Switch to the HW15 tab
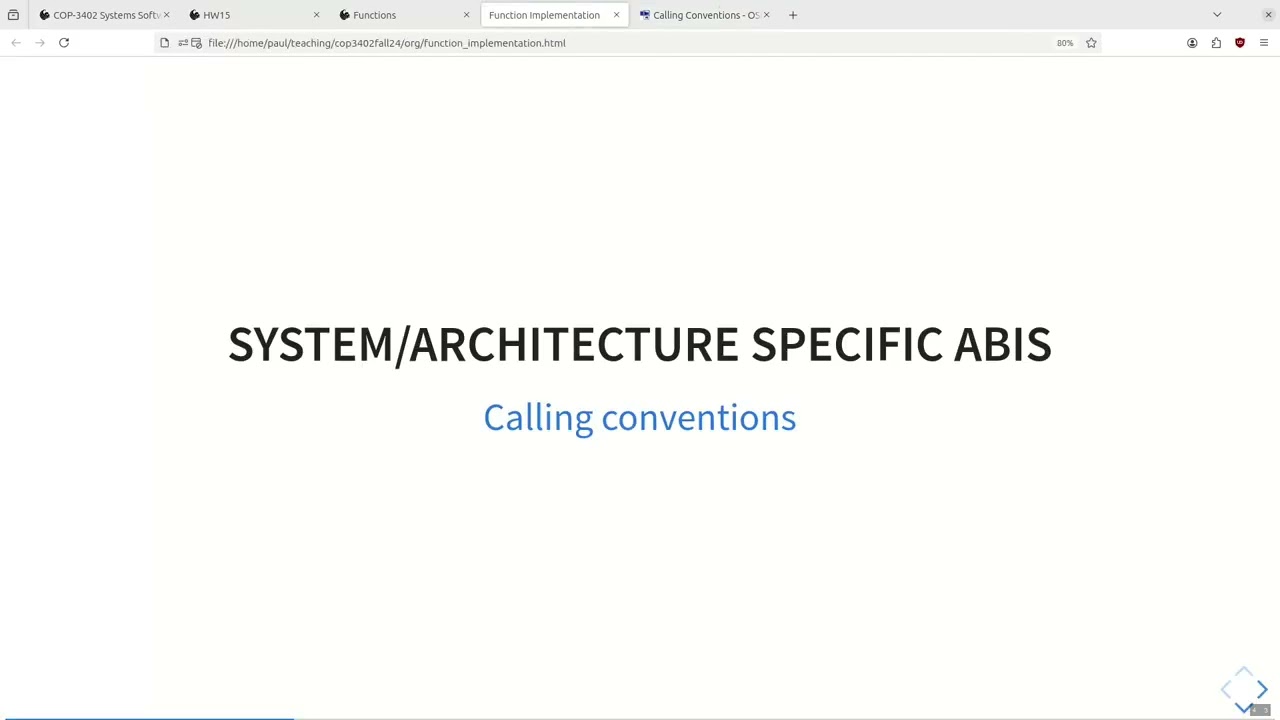1280x720 pixels. 254,15
